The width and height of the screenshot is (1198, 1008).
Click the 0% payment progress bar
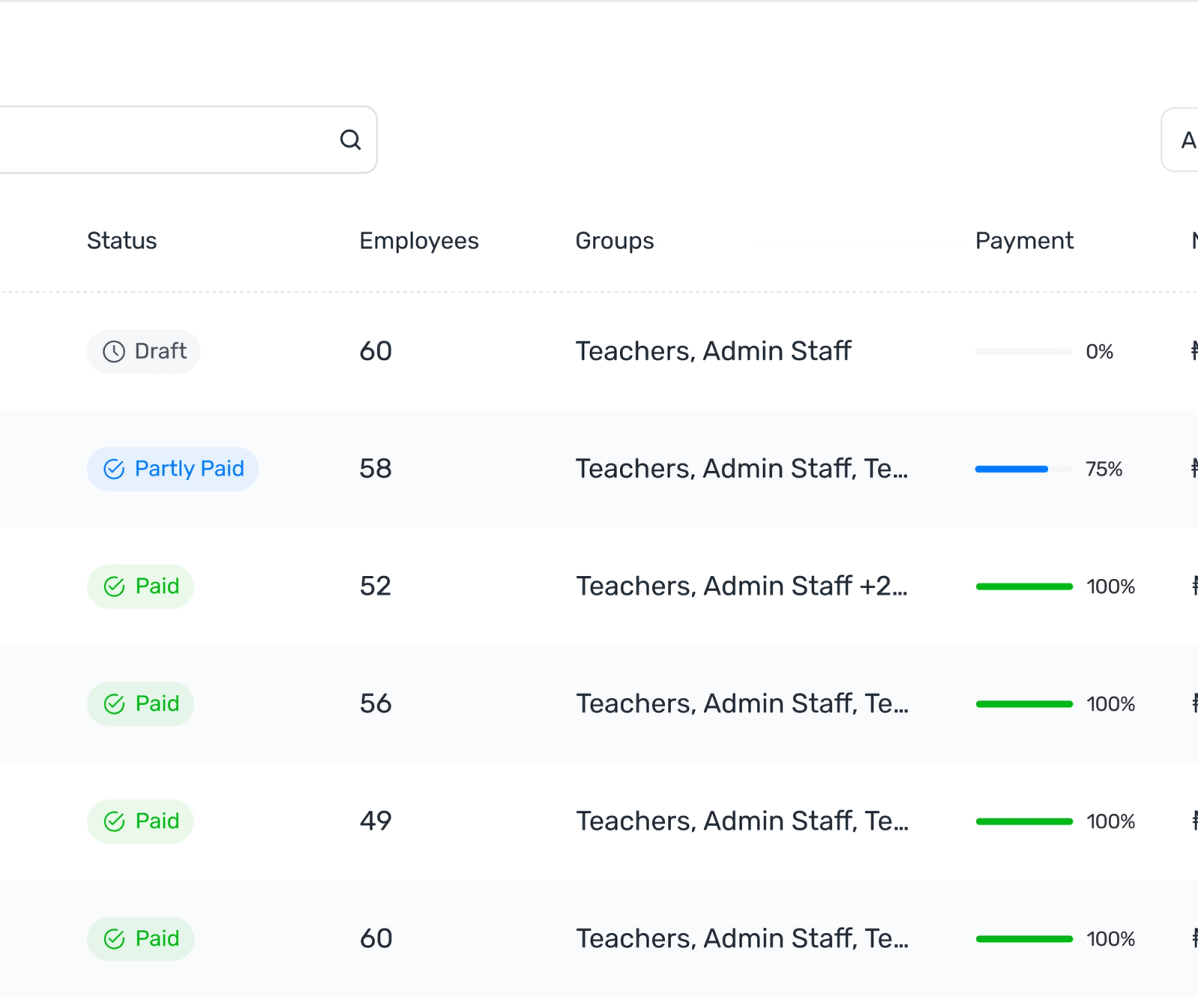point(1024,351)
